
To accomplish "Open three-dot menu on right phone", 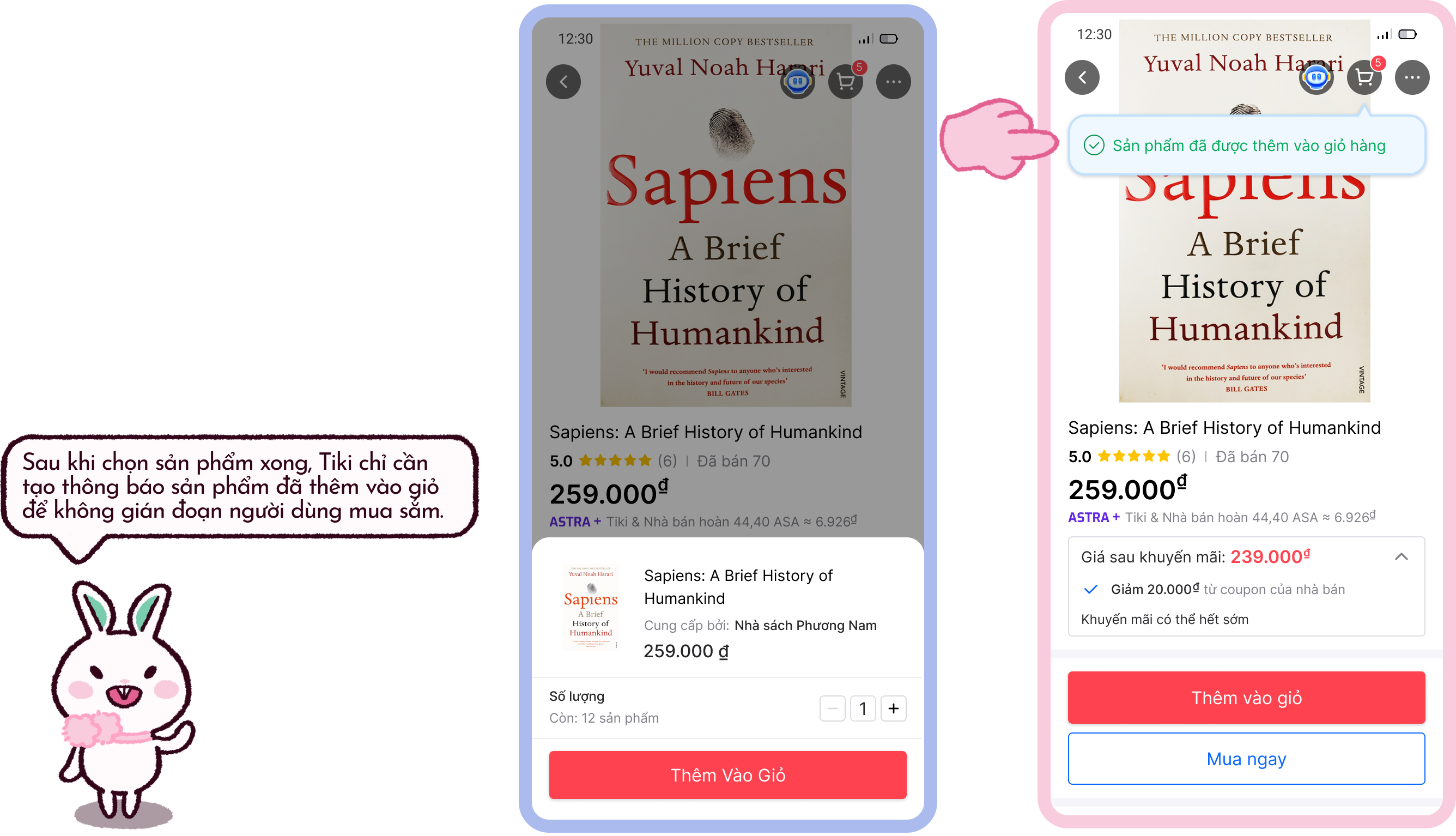I will (x=1412, y=77).
